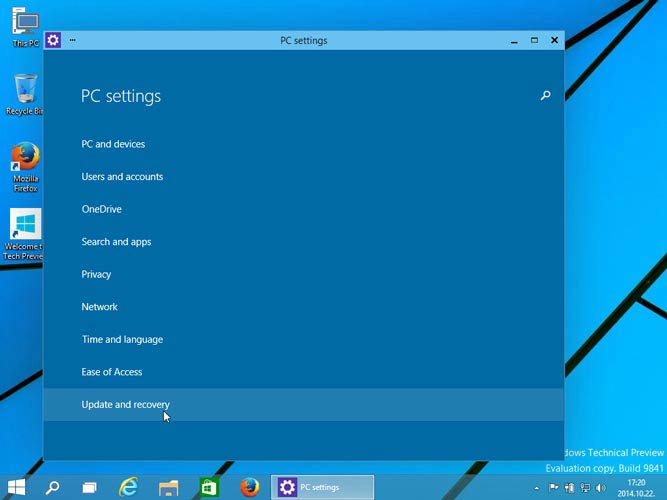The width and height of the screenshot is (667, 500).
Task: Select the Network category
Action: tap(100, 307)
